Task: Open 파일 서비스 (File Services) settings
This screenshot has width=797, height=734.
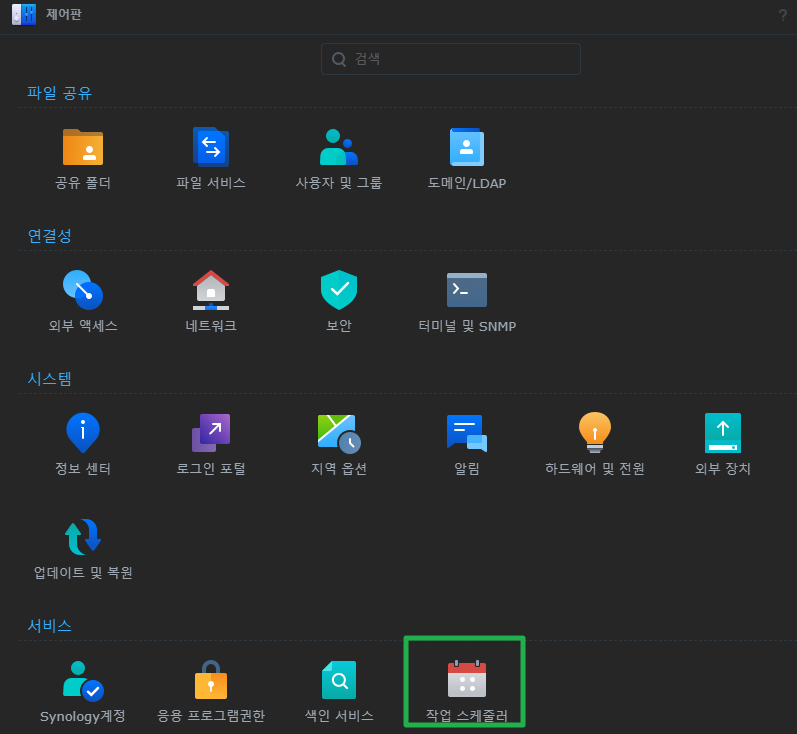Action: (211, 147)
